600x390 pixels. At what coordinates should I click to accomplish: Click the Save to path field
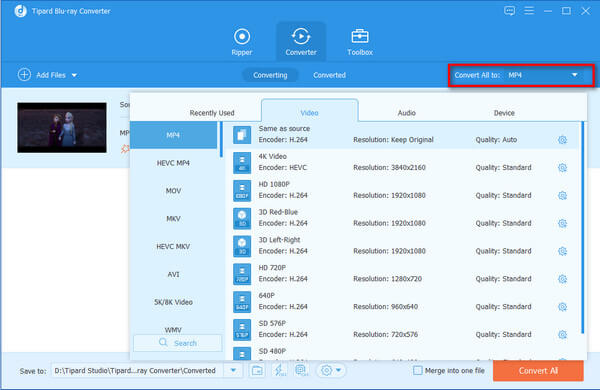click(x=137, y=370)
